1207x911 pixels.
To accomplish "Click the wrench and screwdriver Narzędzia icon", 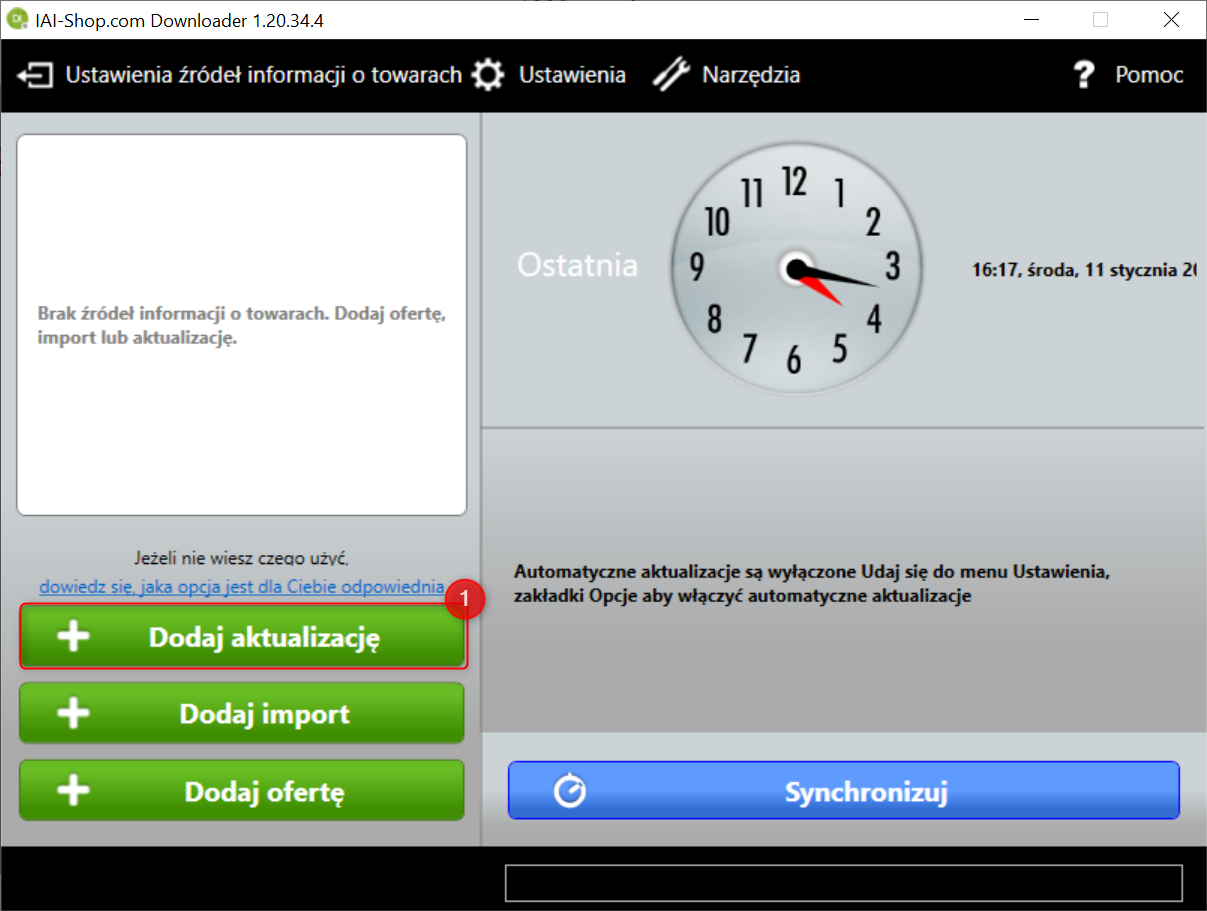I will point(671,76).
